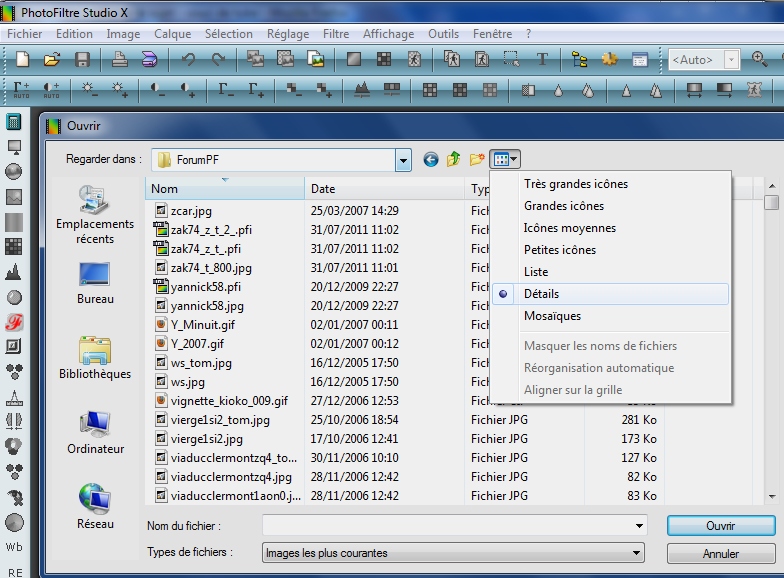Open Emplacements récents location

click(x=95, y=214)
